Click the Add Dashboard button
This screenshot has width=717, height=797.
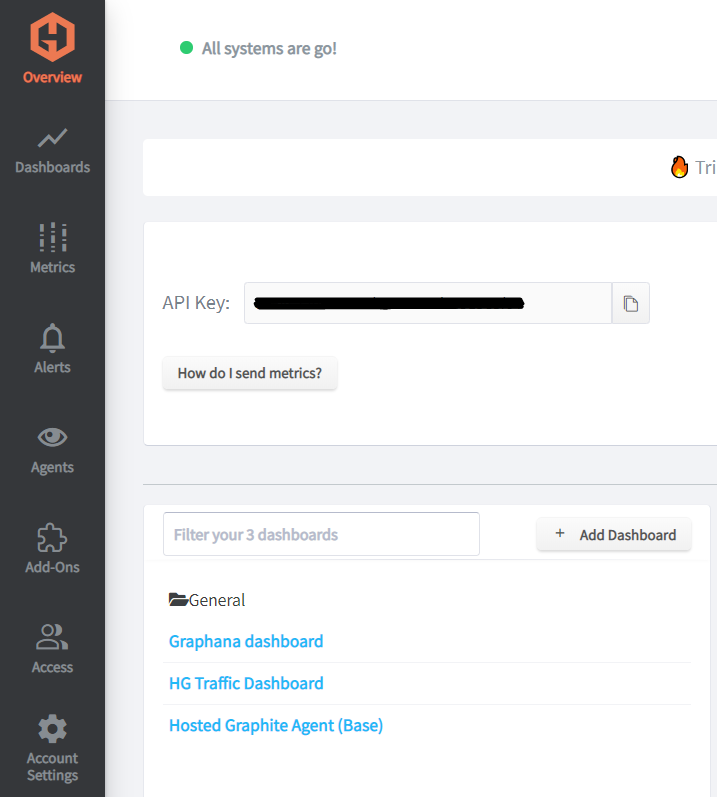click(614, 535)
